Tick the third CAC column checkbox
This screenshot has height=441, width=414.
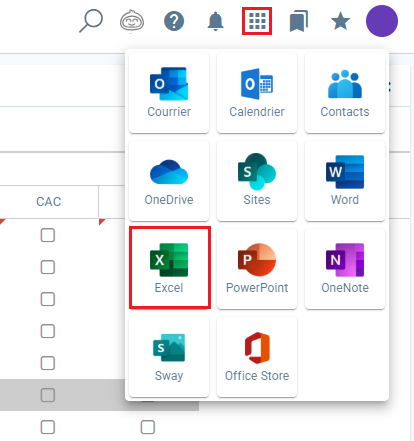click(x=48, y=299)
